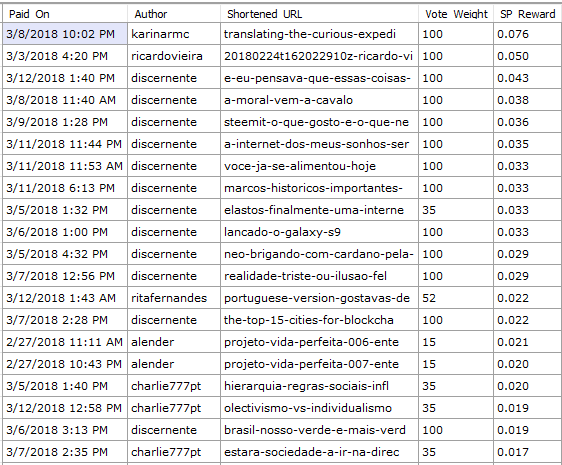The height and width of the screenshot is (465, 562).
Task: Click URL a-internet-dos-meus-sonhos-ser
Action: pos(319,144)
